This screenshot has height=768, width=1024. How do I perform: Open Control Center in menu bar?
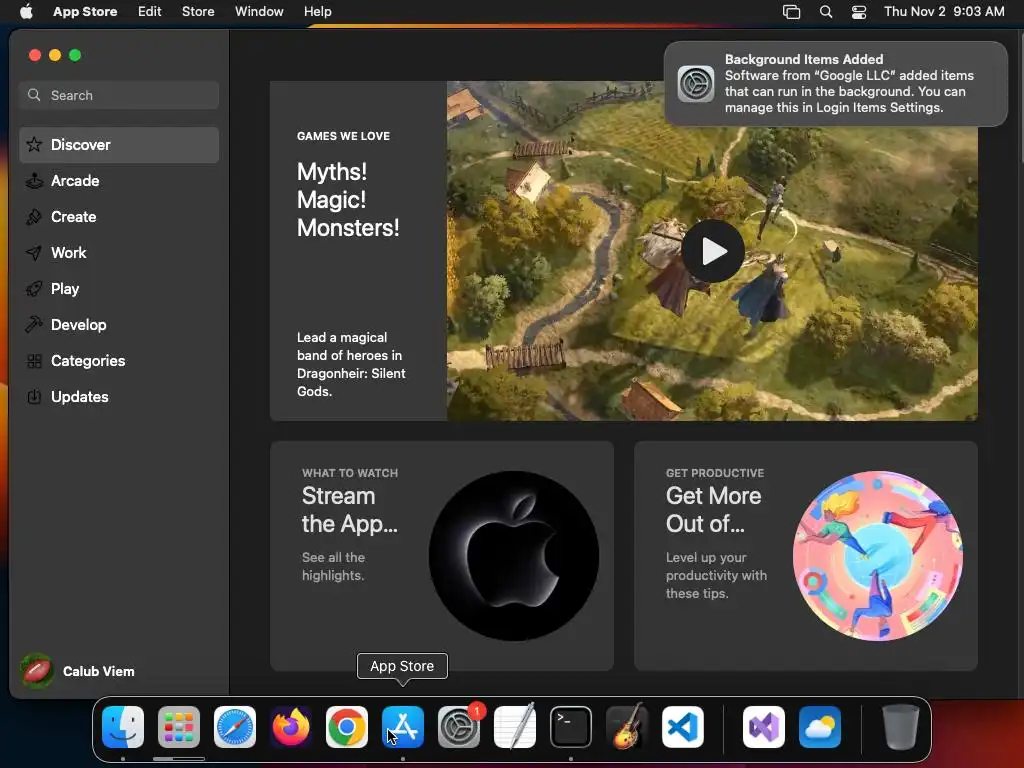pyautogui.click(x=859, y=12)
